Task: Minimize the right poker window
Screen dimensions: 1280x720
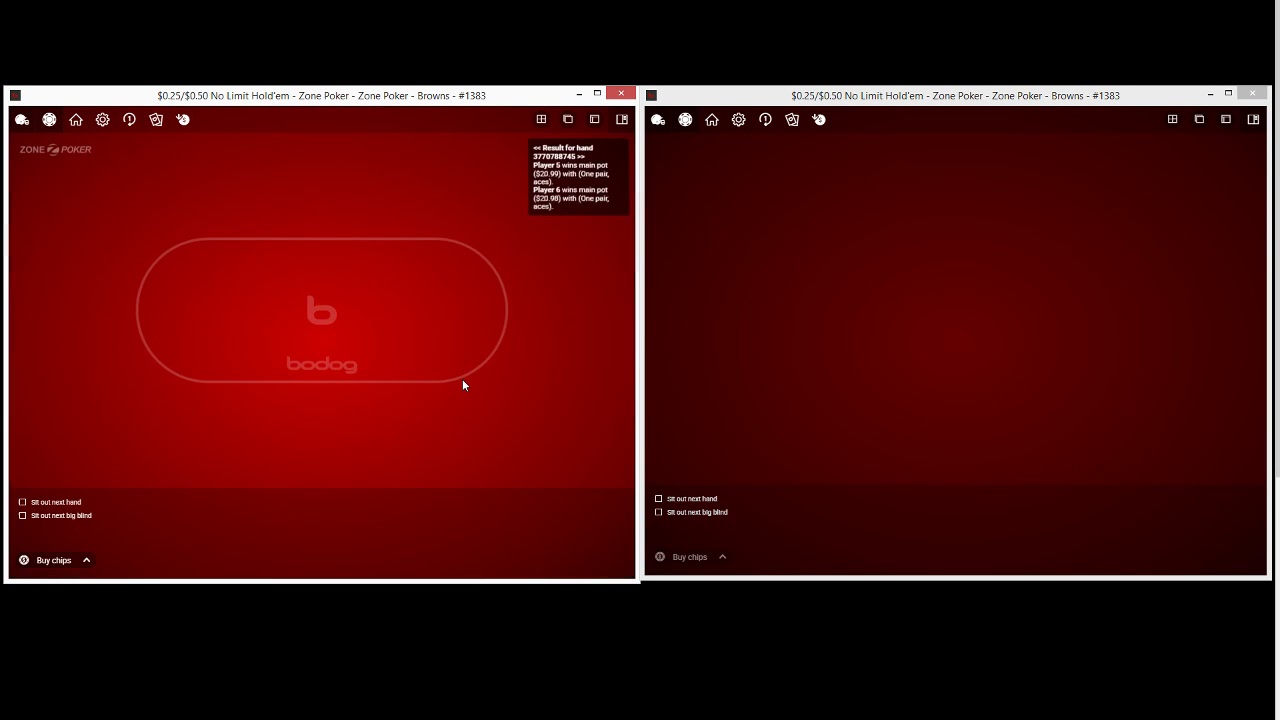Action: 1210,94
